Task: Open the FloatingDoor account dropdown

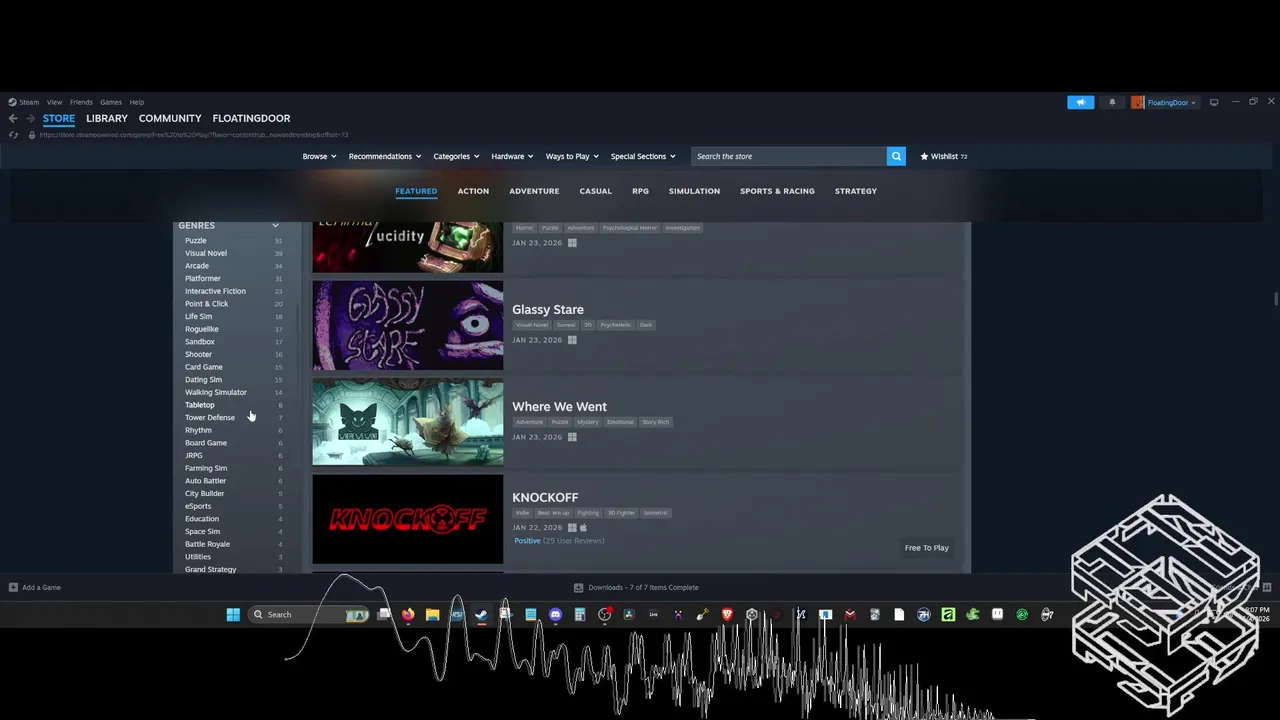Action: pos(1171,102)
